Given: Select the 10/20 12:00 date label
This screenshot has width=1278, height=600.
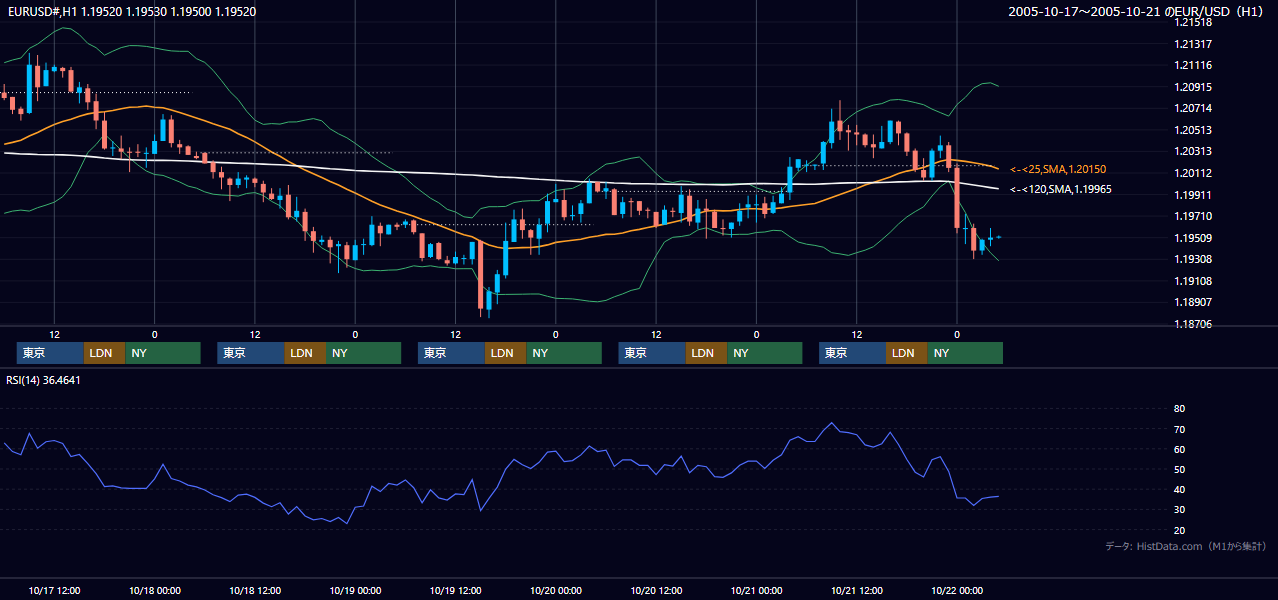Looking at the screenshot, I should pos(656,590).
